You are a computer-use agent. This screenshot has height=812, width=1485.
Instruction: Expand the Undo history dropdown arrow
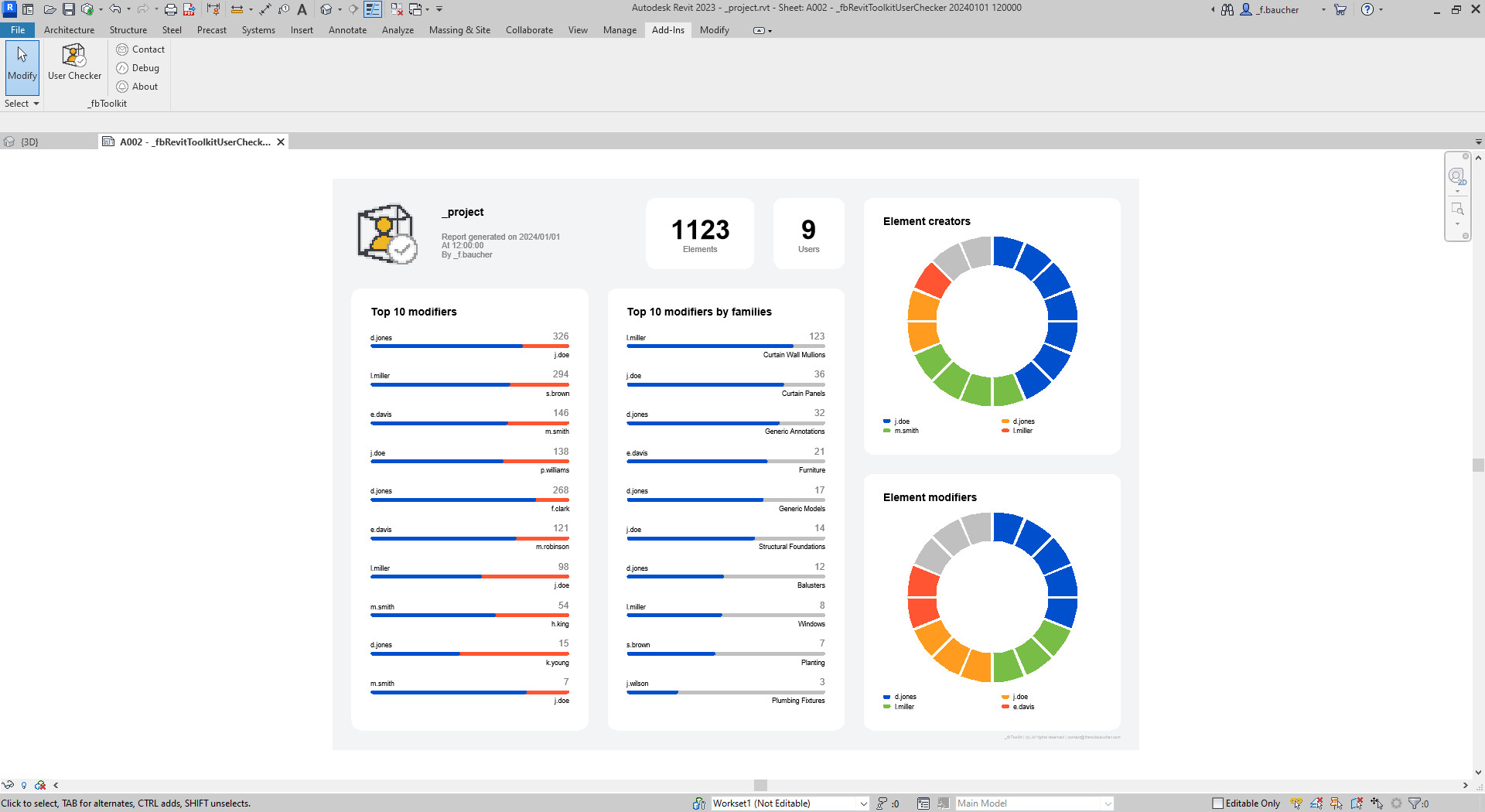click(128, 9)
